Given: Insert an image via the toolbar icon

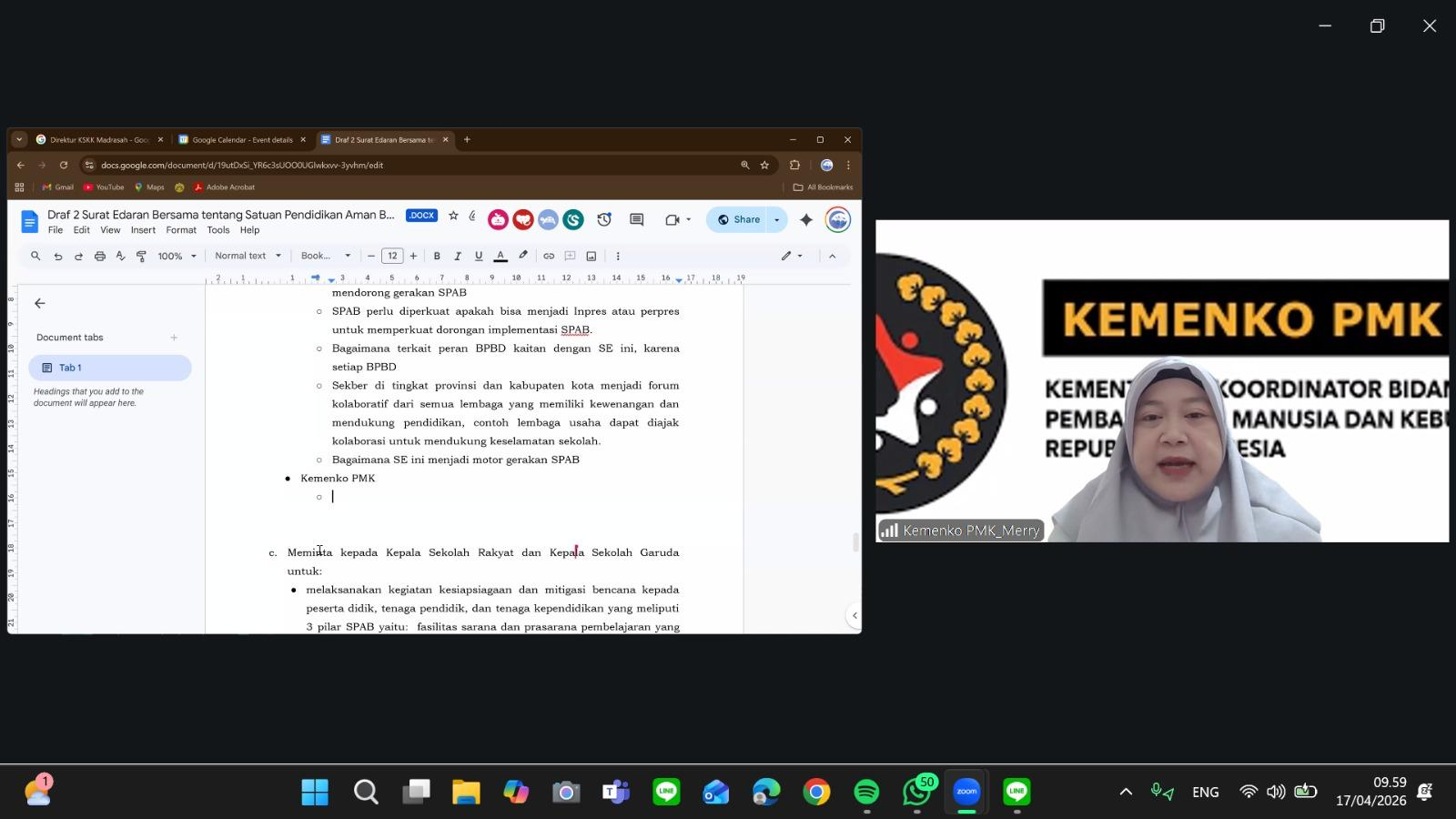Looking at the screenshot, I should tap(591, 256).
